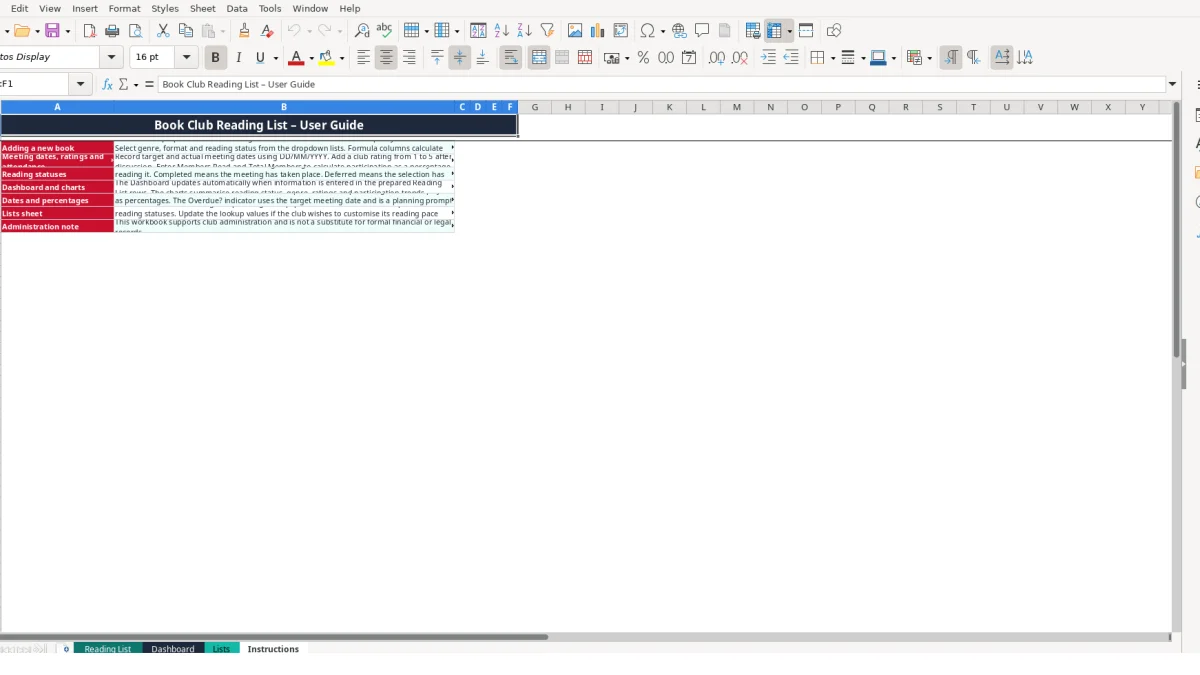Open the Format menu
Viewport: 1200px width, 675px height.
tap(125, 8)
